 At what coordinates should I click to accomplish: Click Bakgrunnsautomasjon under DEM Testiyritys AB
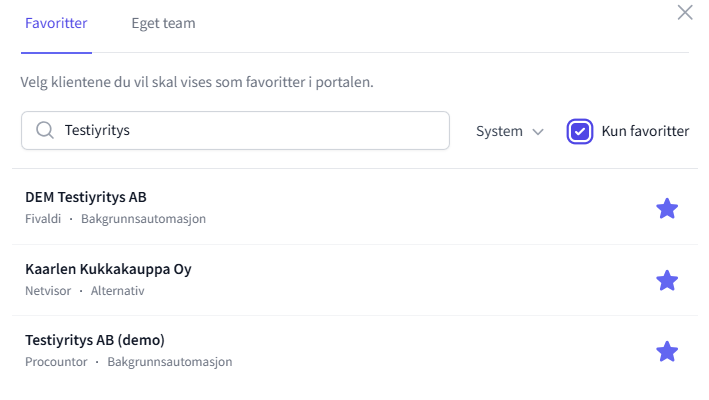point(144,218)
